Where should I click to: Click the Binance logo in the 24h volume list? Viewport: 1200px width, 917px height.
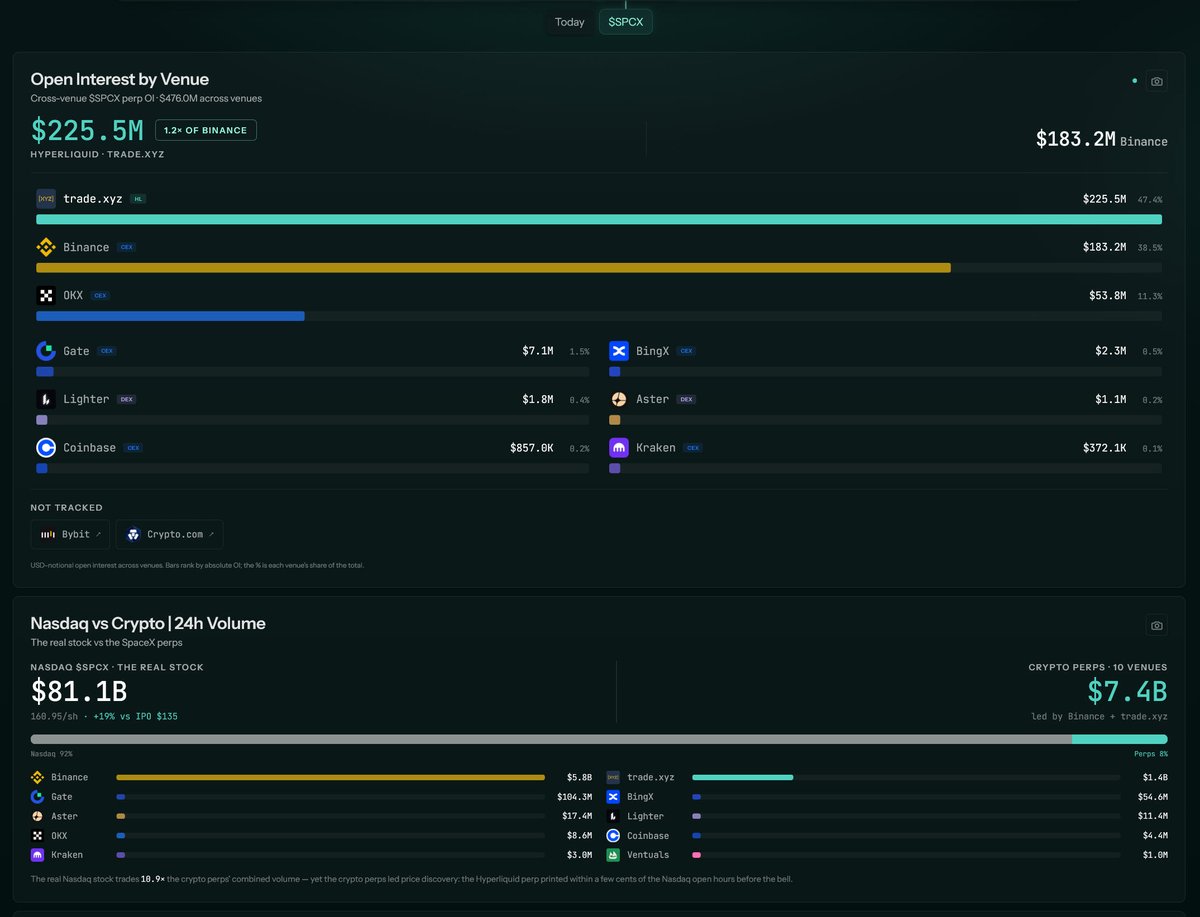point(38,777)
